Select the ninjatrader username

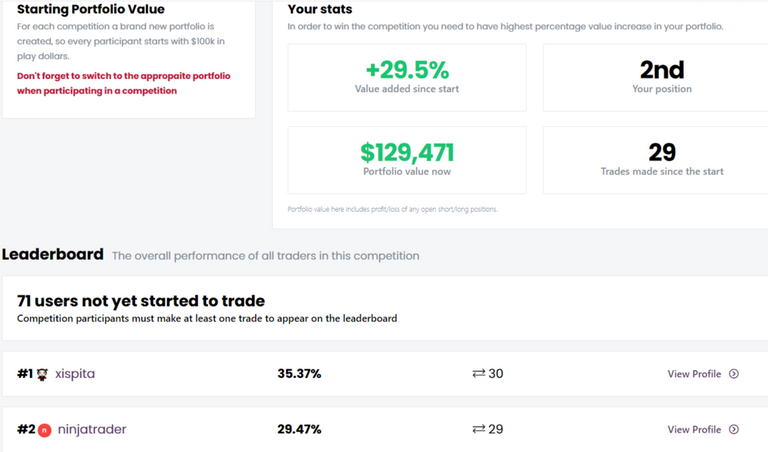(x=92, y=429)
